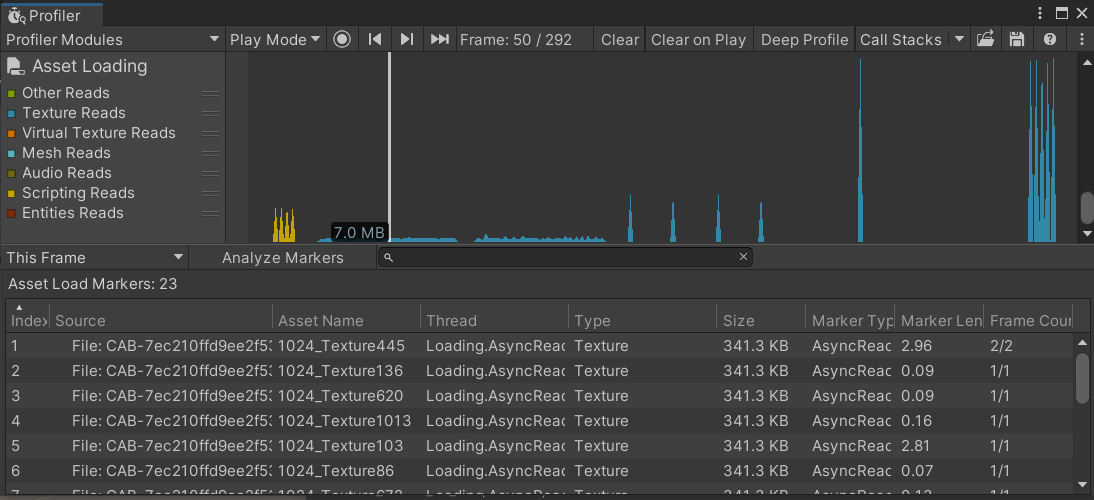The width and height of the screenshot is (1094, 500).
Task: Toggle Clear on Play option
Action: (698, 39)
